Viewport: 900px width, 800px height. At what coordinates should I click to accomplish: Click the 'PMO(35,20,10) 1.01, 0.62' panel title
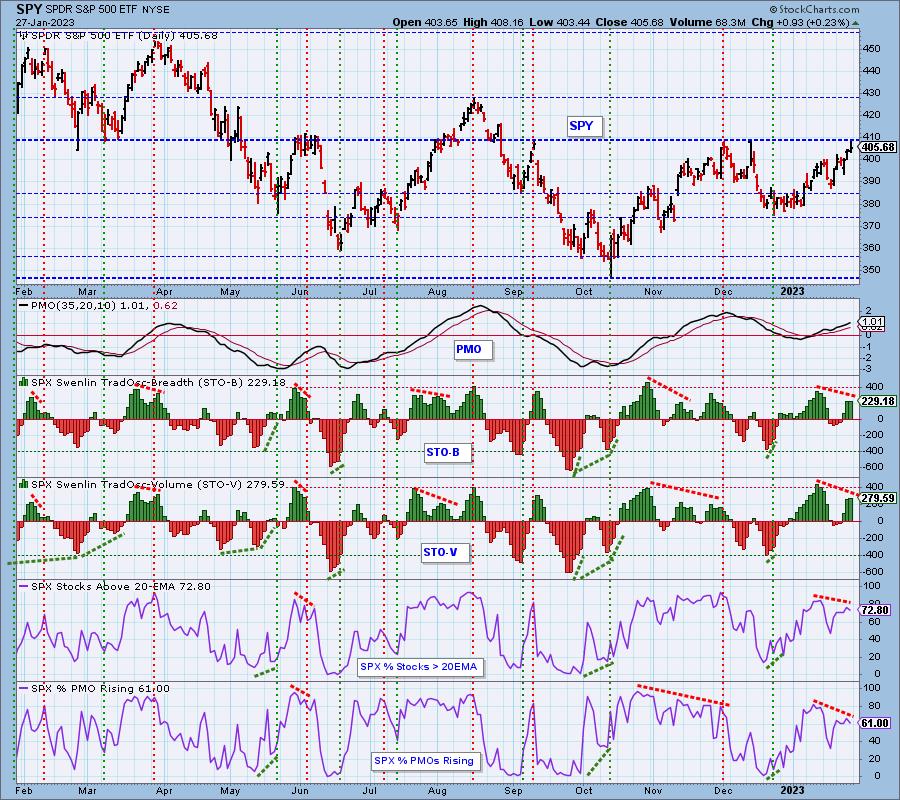[104, 306]
